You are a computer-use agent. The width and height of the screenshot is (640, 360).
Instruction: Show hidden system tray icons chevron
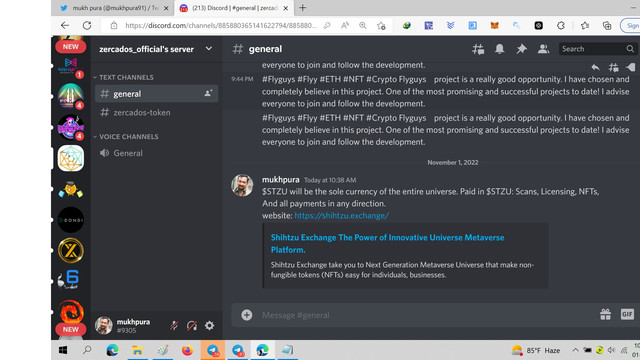point(575,350)
